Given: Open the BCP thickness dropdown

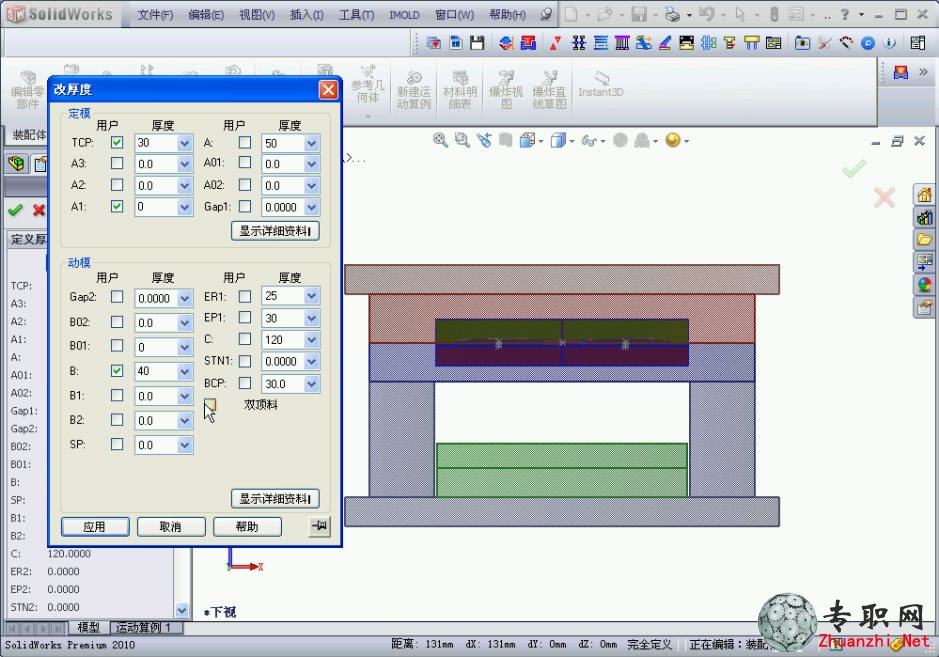Looking at the screenshot, I should (x=311, y=383).
